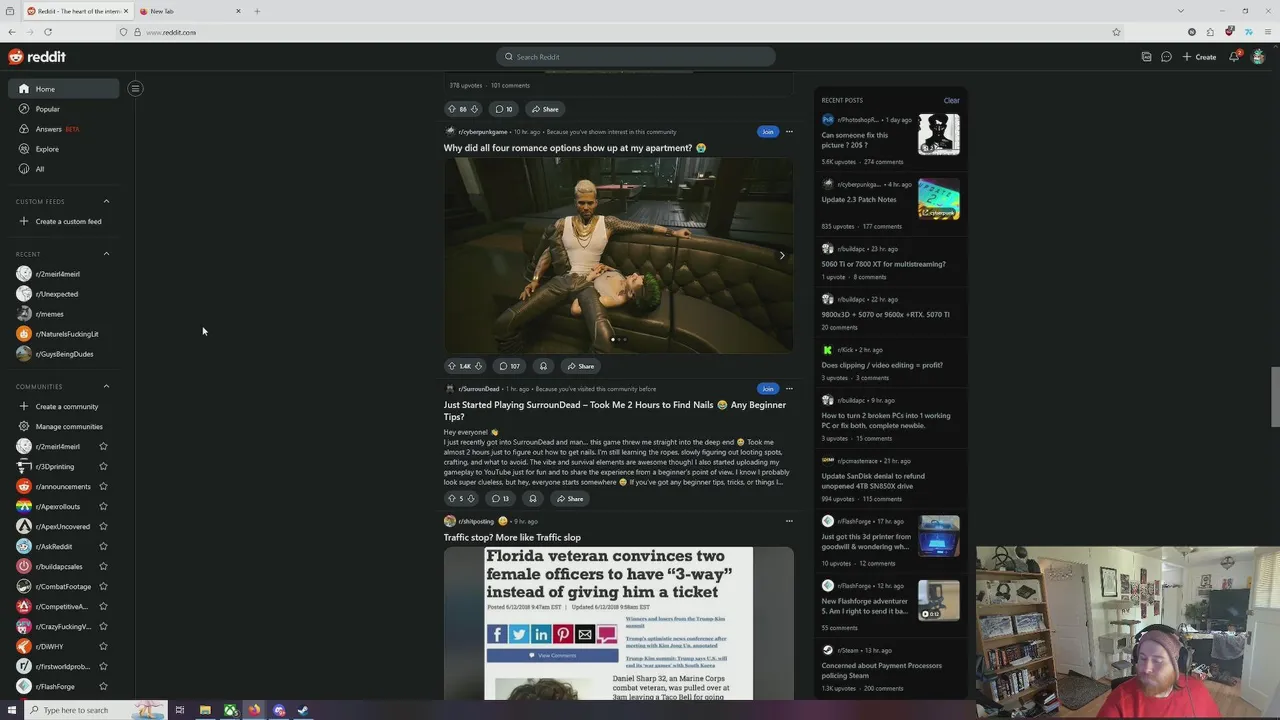Open the browser's list all tabs dropdown
1280x720 pixels.
coord(1180,11)
